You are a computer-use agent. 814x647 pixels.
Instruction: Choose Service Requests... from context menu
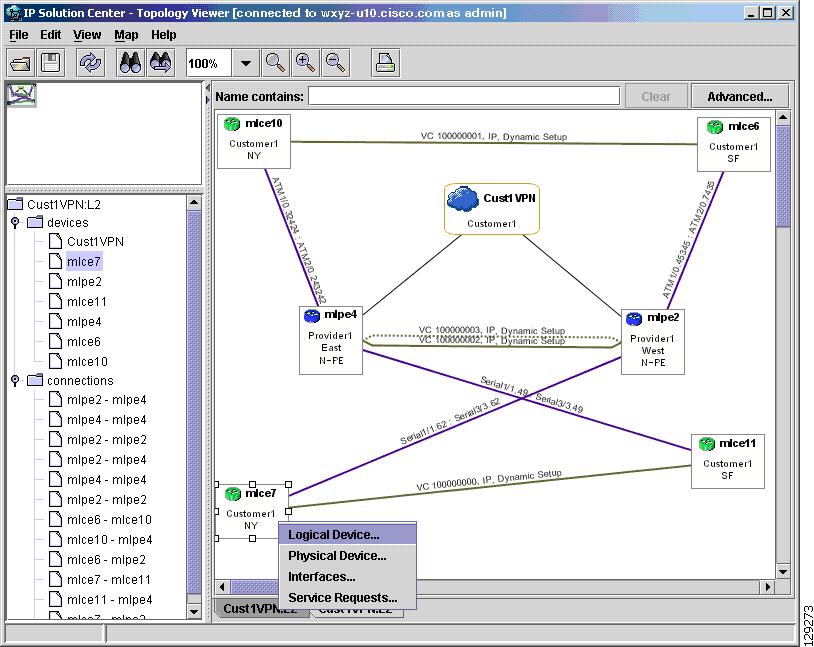(x=347, y=598)
